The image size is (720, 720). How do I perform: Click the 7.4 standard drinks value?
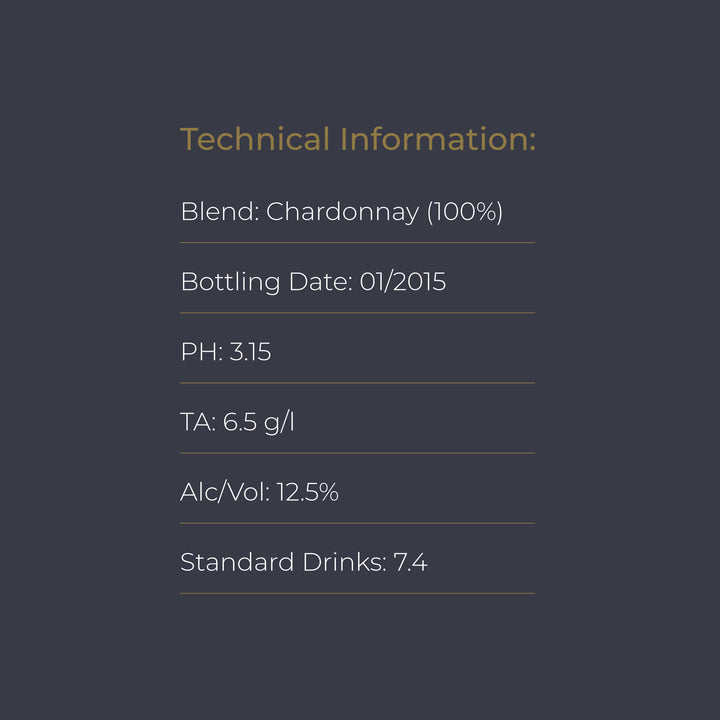pyautogui.click(x=411, y=562)
